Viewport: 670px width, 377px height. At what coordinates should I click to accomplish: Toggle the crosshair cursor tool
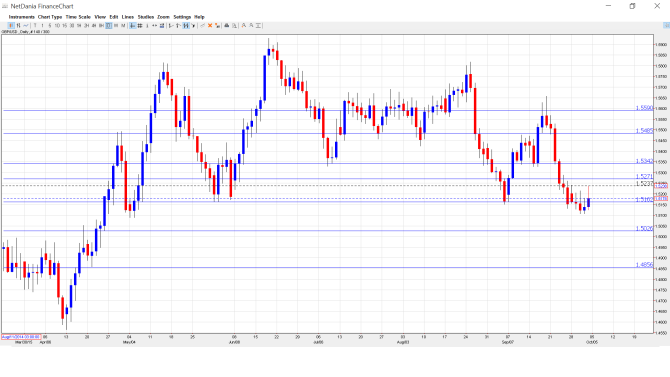tap(132, 26)
